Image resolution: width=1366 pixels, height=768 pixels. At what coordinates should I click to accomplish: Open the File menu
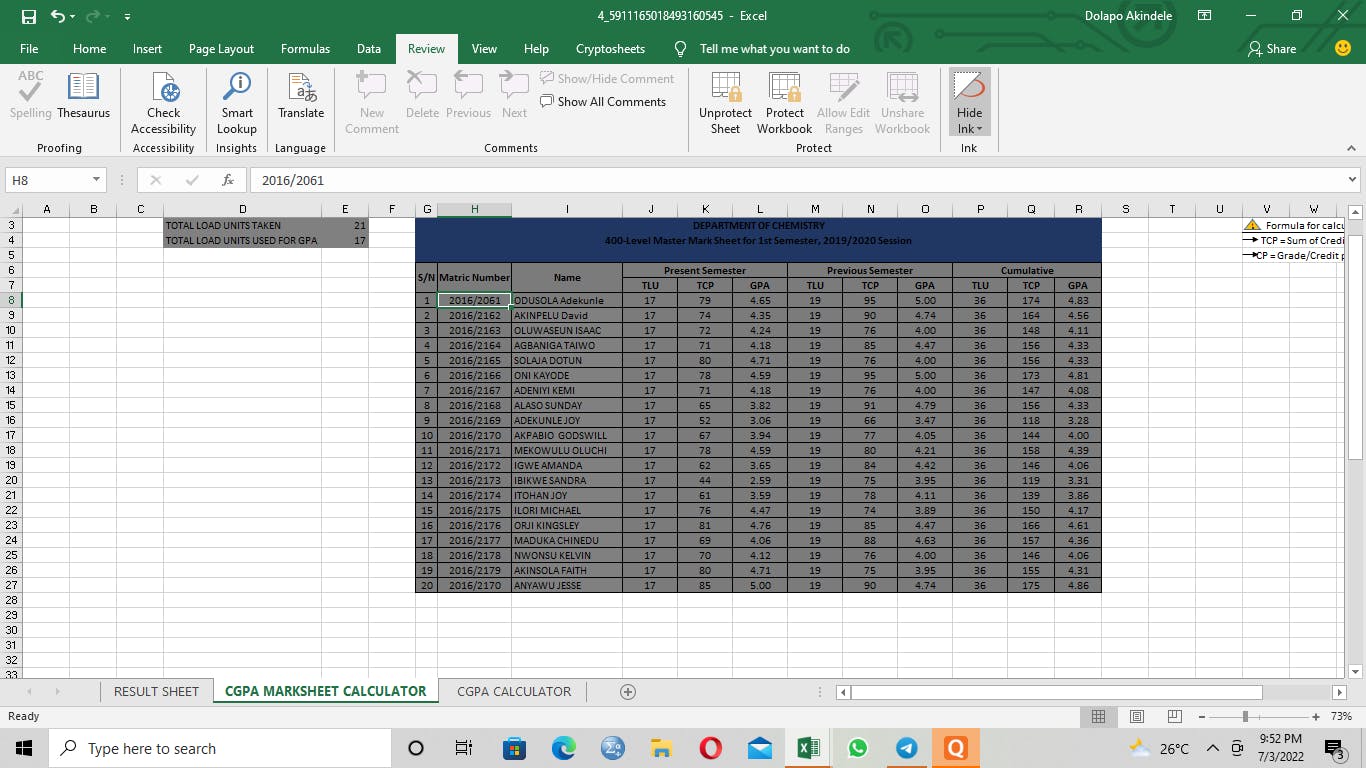point(29,48)
